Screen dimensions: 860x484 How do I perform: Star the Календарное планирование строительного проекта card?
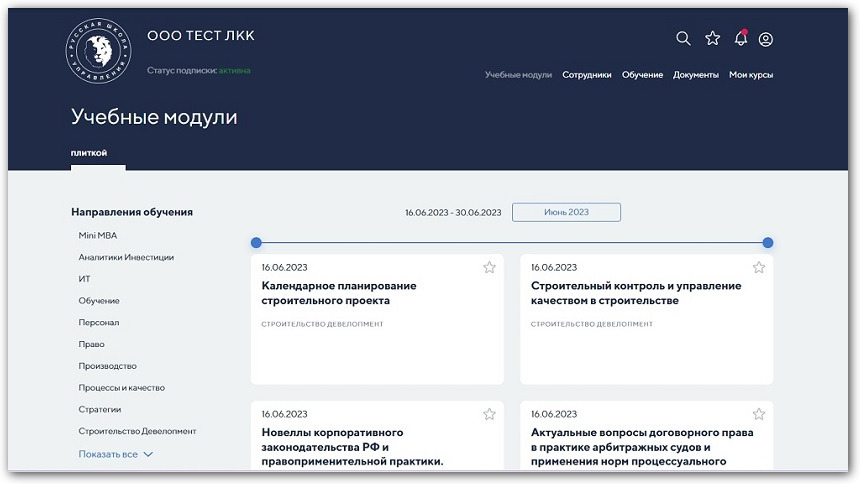tap(489, 267)
